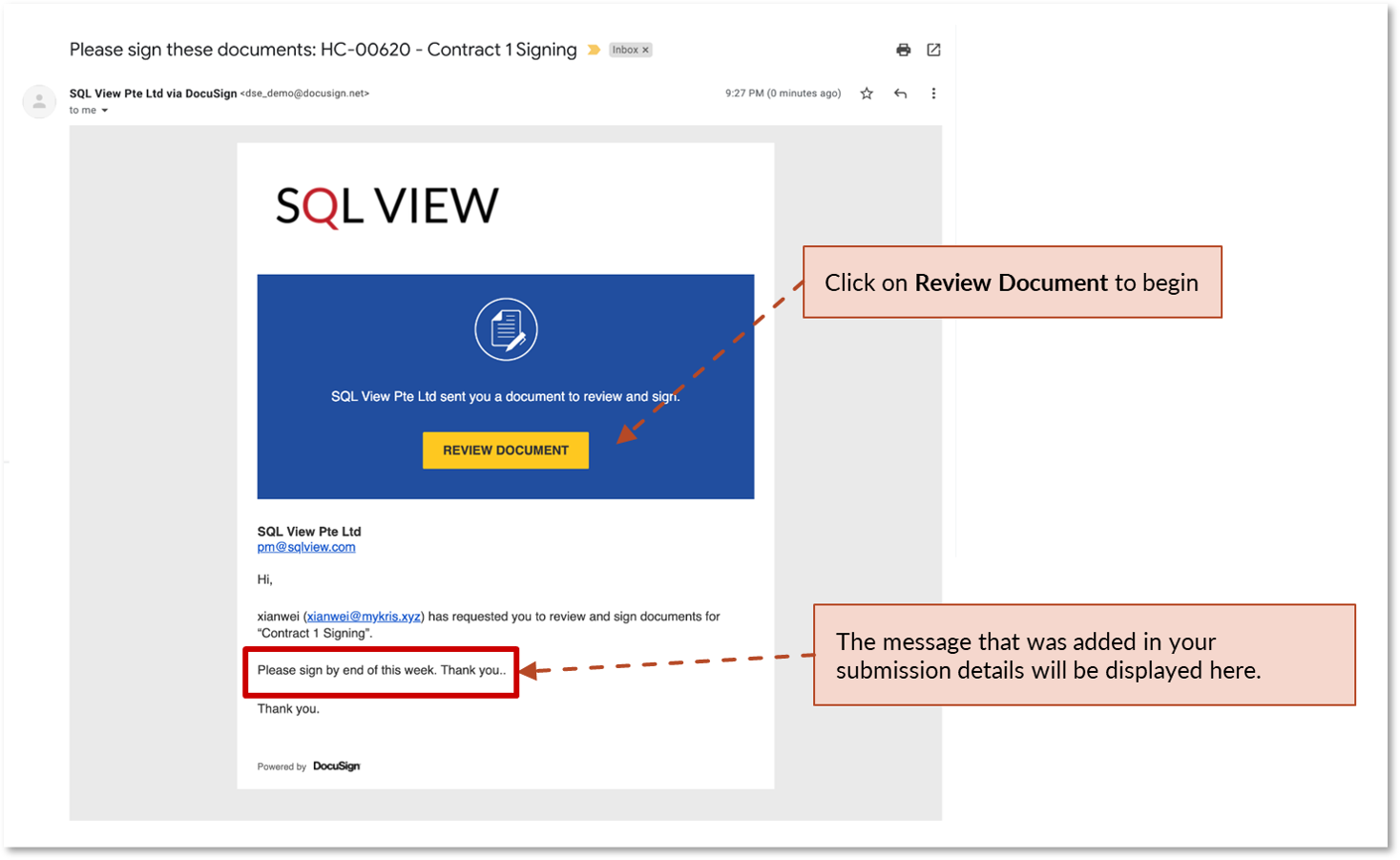
Task: Remove the Inbox label tag
Action: pyautogui.click(x=645, y=50)
